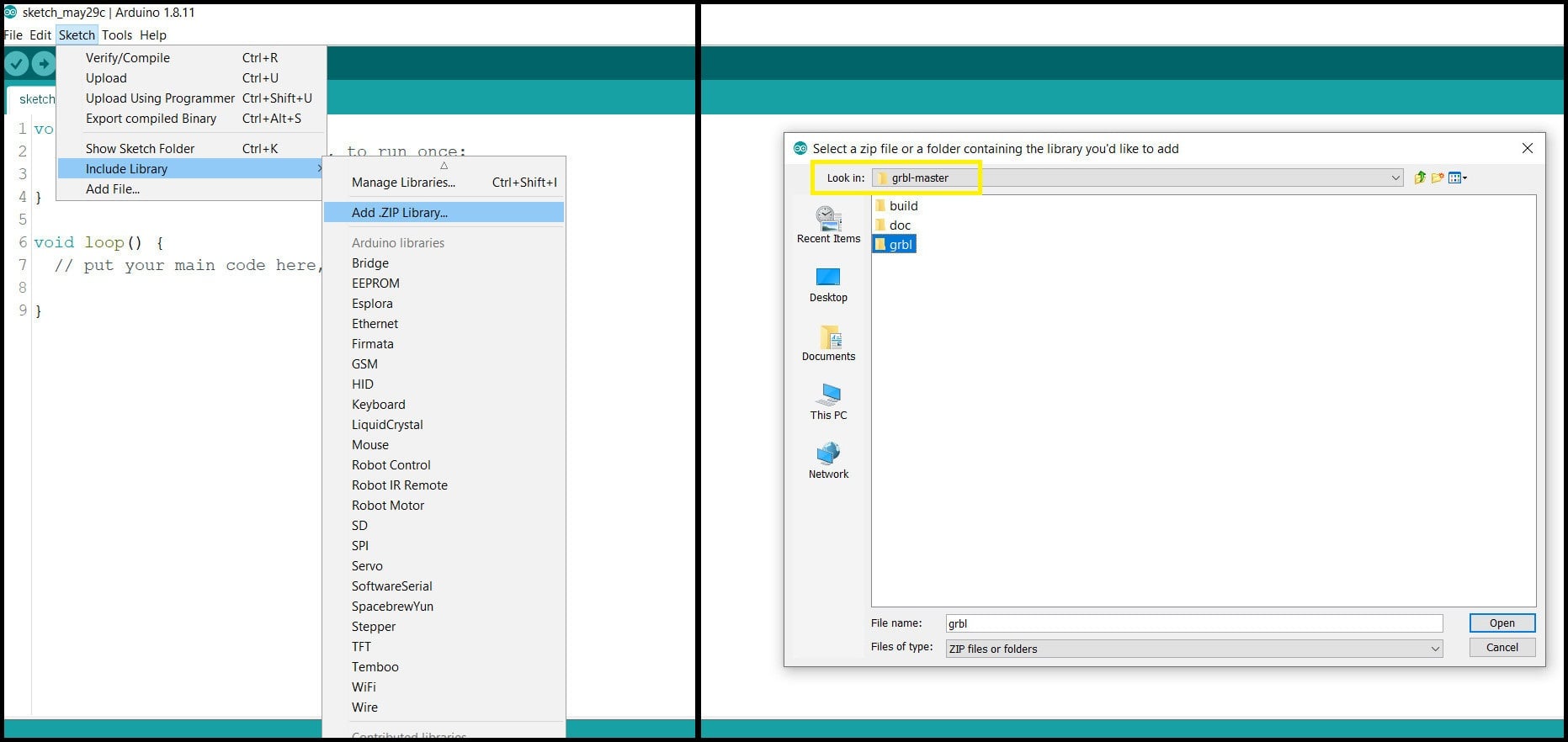Screen dimensions: 1568x742
Task: Click the sketch tab in the editor
Action: (x=31, y=99)
